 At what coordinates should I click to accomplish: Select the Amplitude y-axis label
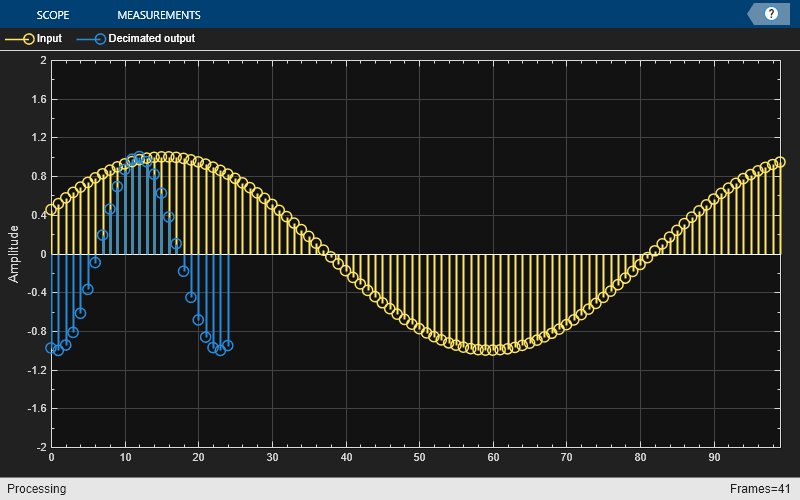(13, 254)
